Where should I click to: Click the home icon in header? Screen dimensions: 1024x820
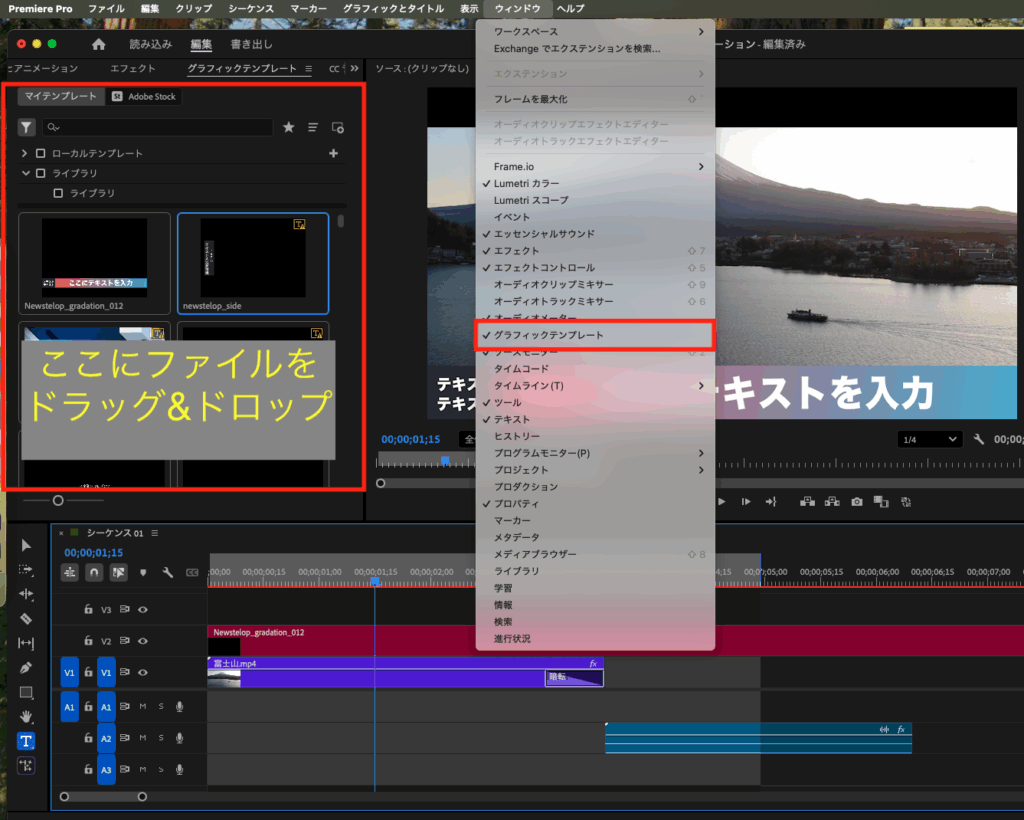[x=98, y=44]
